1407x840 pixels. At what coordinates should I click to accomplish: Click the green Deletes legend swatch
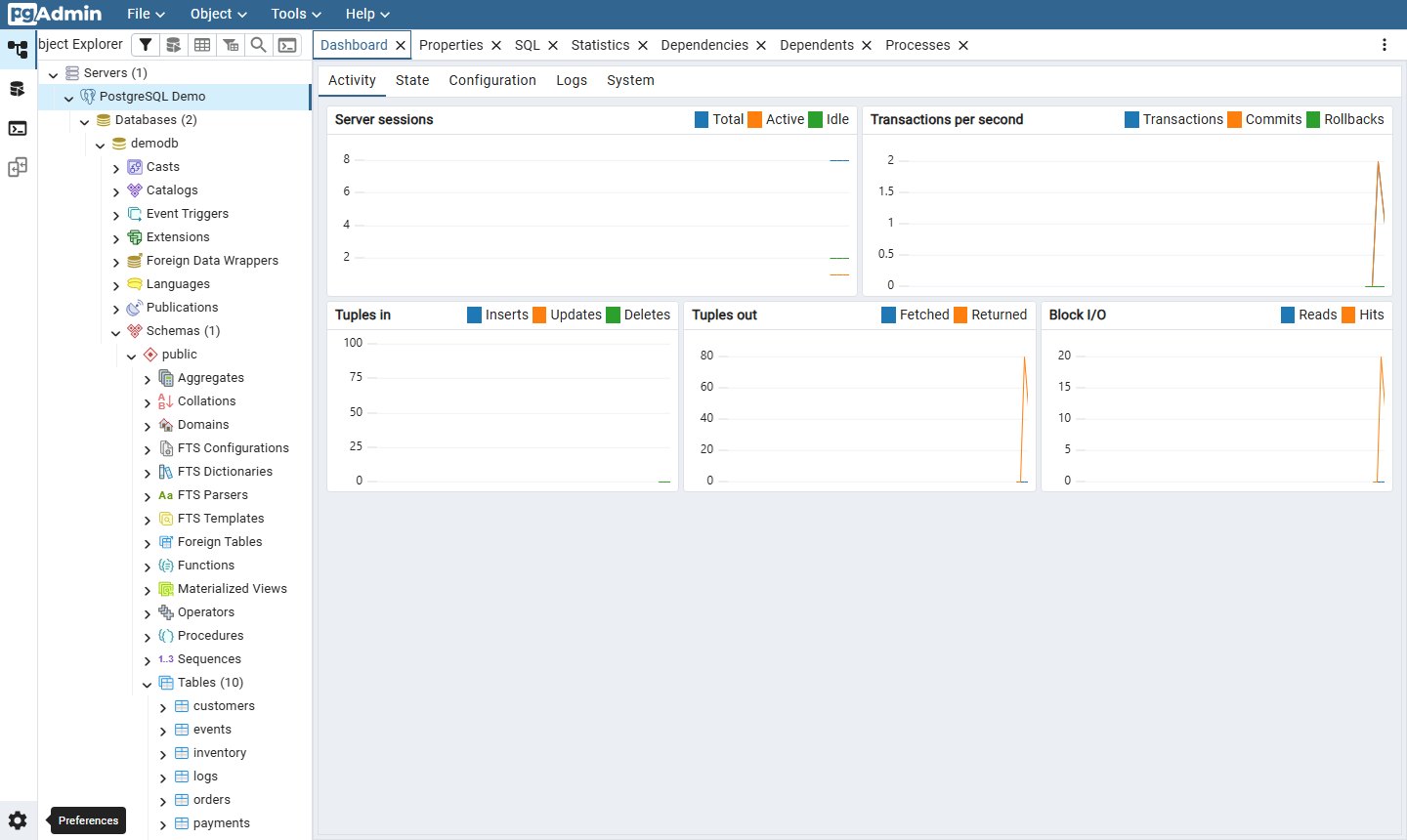coord(614,315)
